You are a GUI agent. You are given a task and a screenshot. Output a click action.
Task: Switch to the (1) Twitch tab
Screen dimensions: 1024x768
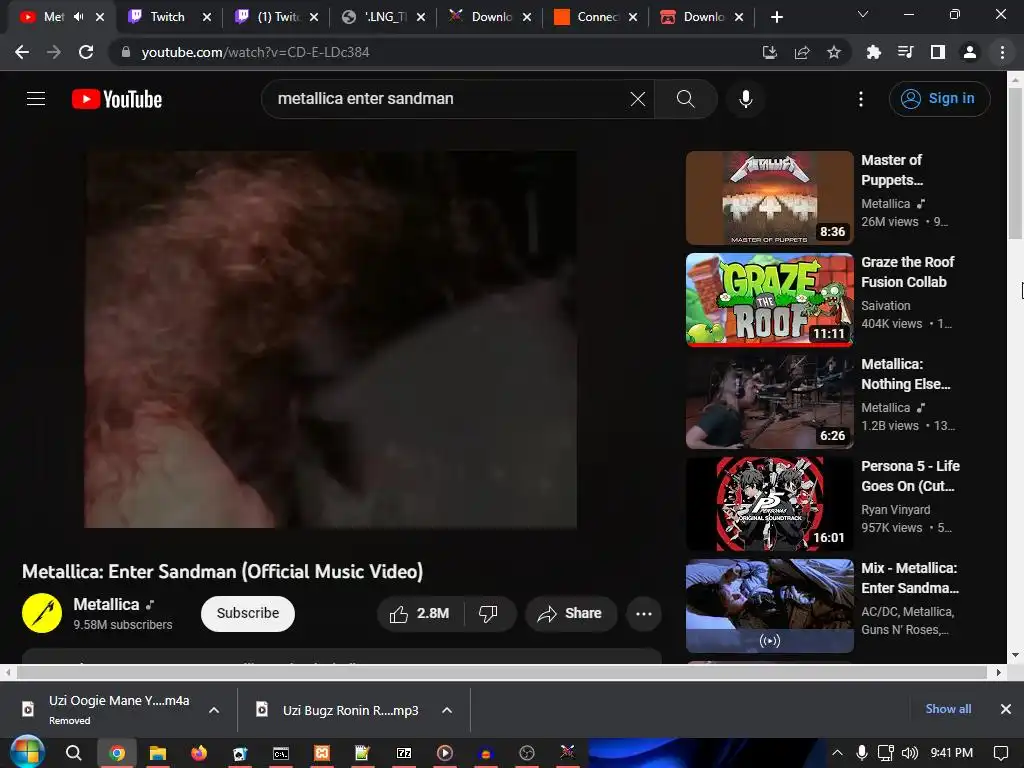click(278, 17)
